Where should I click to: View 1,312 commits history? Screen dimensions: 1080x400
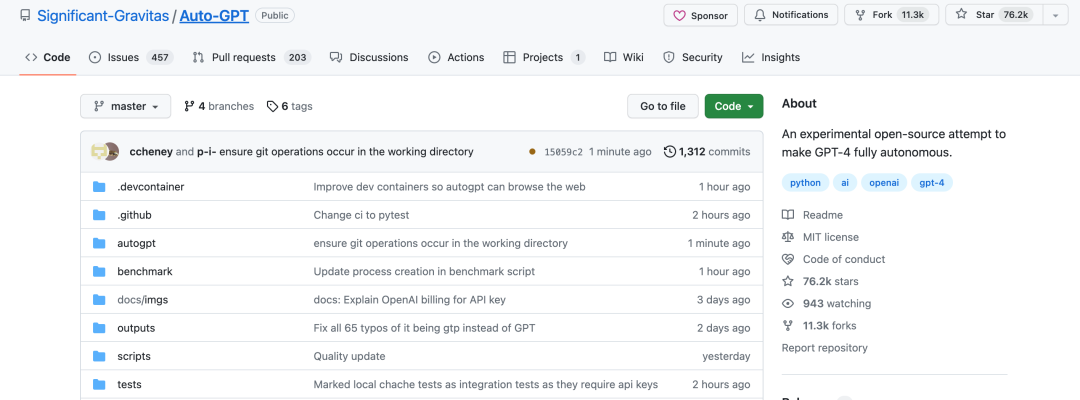click(x=707, y=151)
